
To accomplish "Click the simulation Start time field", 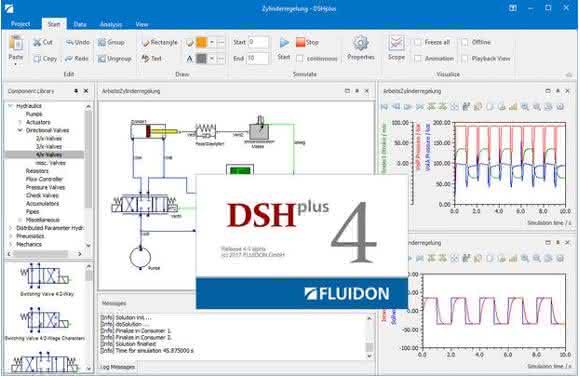I will pyautogui.click(x=258, y=42).
